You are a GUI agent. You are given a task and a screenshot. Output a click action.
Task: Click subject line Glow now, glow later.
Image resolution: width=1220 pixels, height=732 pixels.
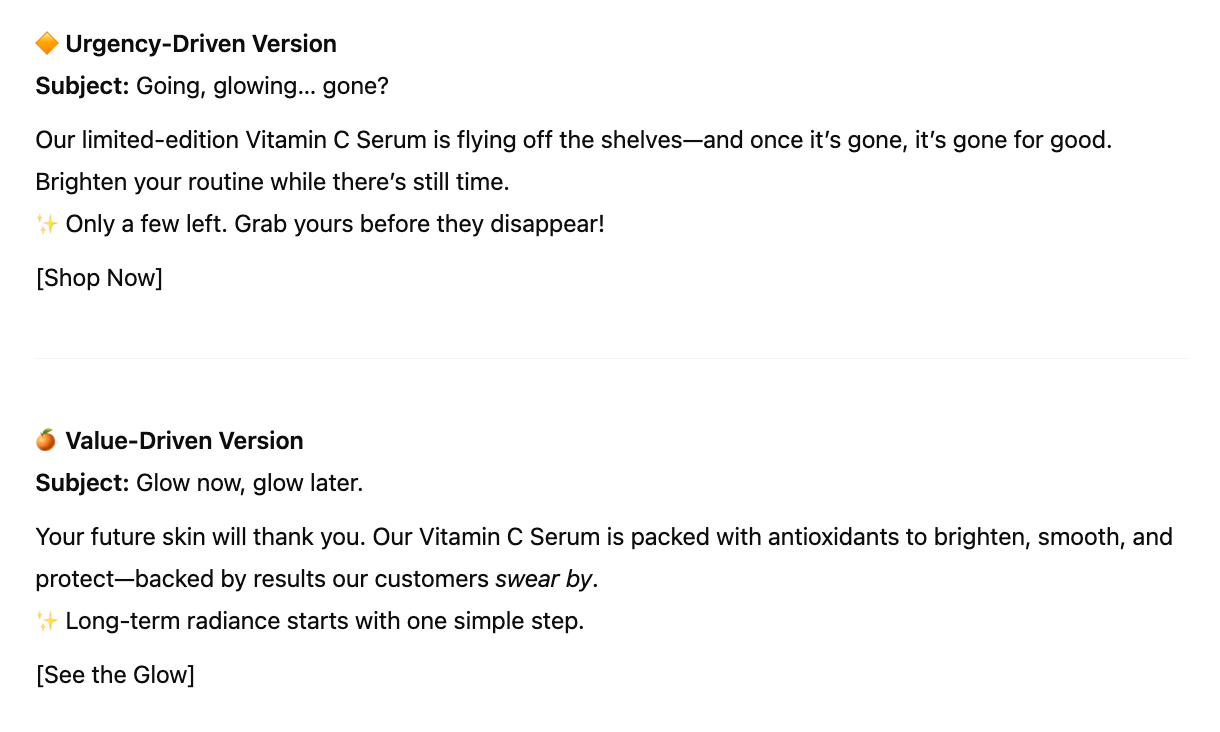250,484
